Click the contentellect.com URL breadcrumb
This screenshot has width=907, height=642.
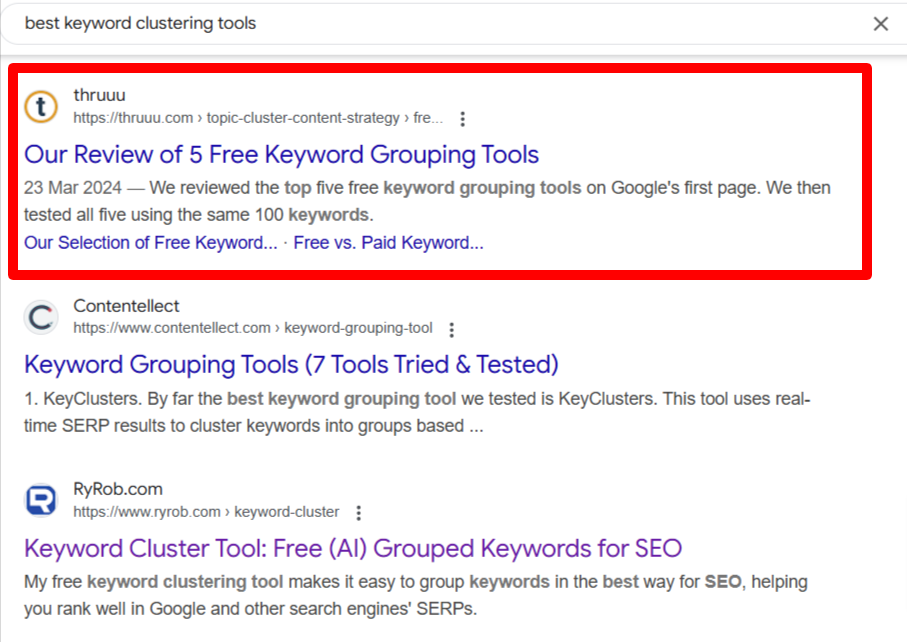pyautogui.click(x=253, y=328)
